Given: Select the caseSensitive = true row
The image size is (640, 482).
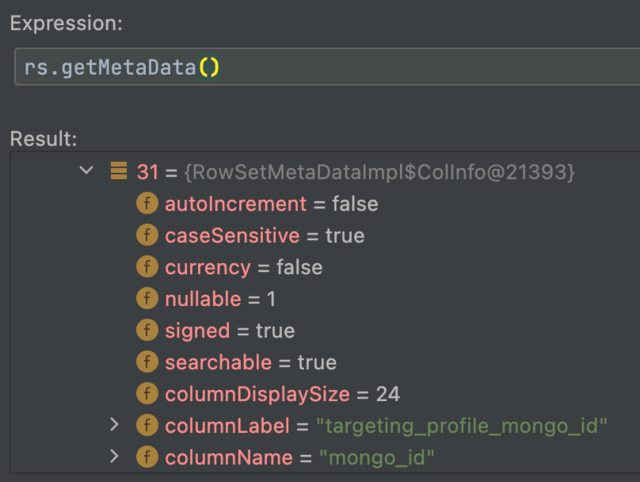Looking at the screenshot, I should click(325, 235).
